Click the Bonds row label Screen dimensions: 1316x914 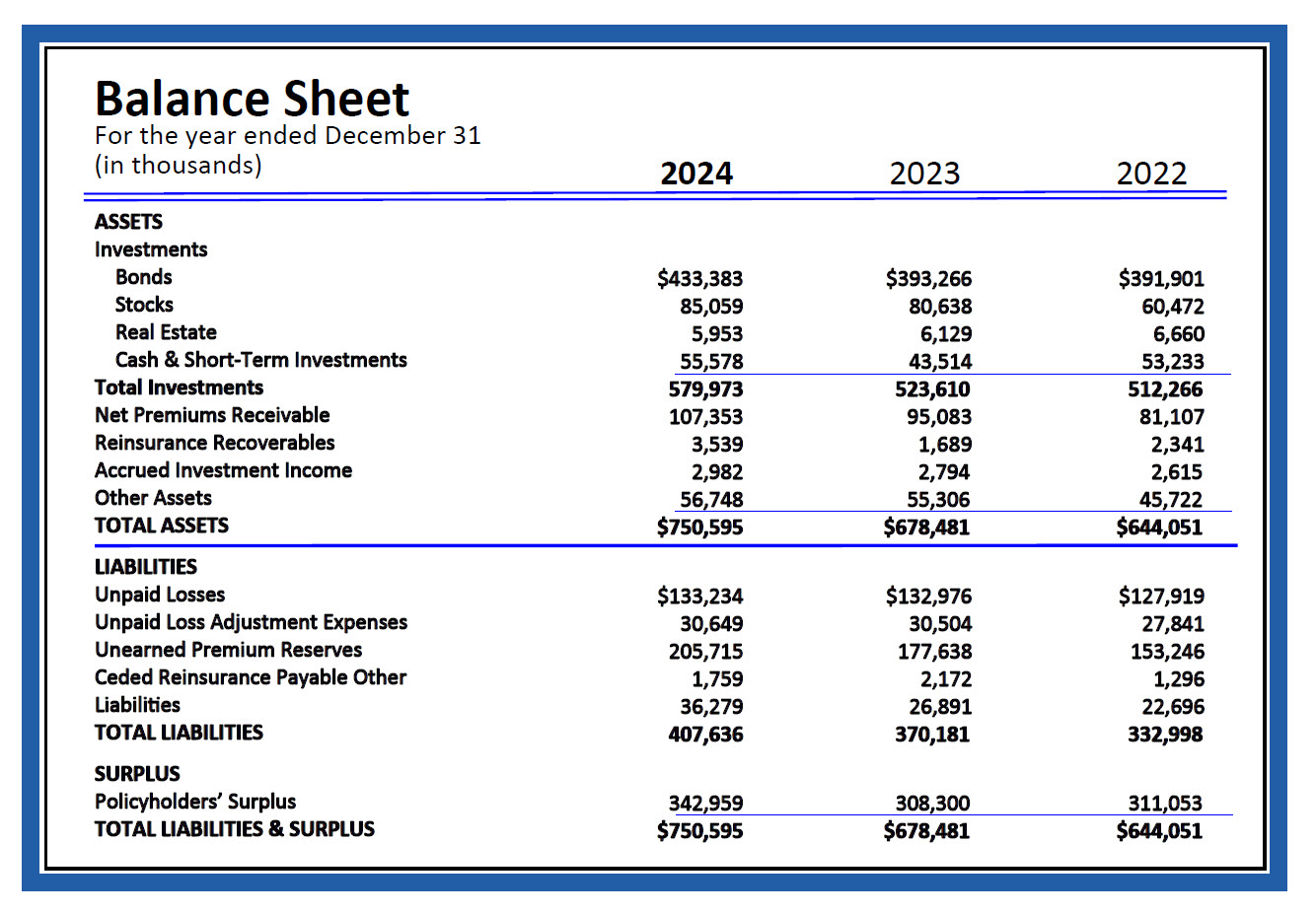[143, 277]
